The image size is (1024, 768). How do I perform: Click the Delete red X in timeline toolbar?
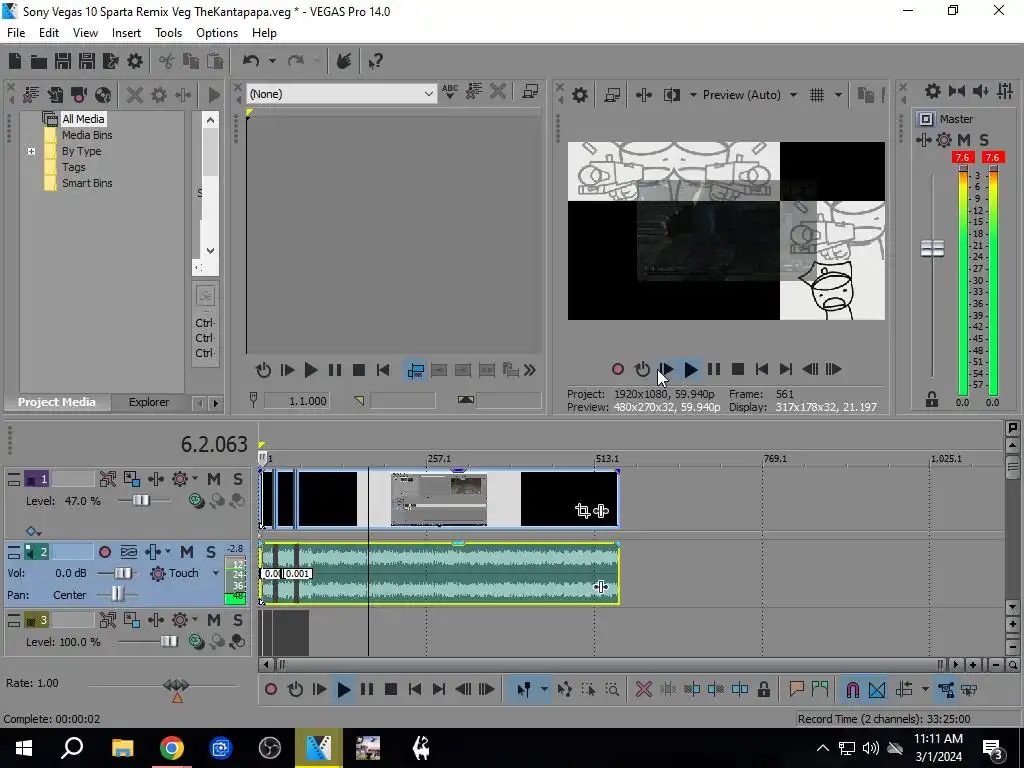644,689
